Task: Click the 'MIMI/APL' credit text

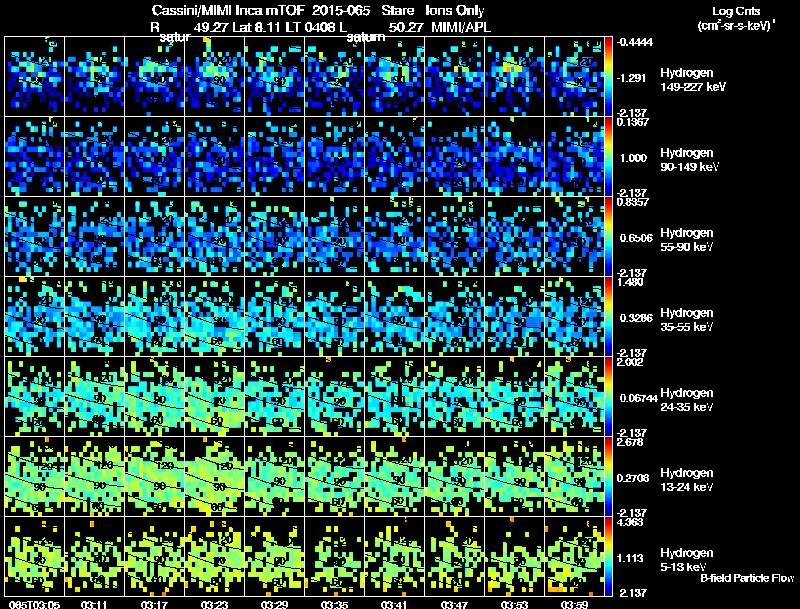Action: tap(461, 28)
